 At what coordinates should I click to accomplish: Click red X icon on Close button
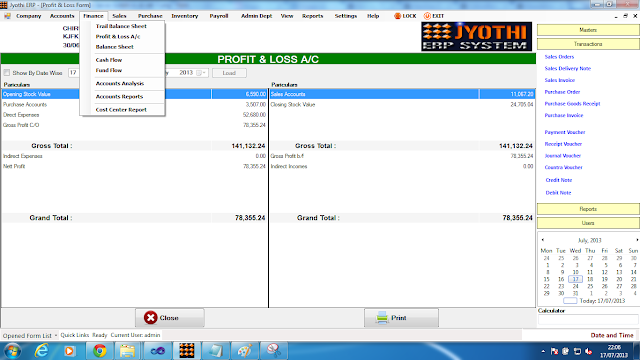[x=150, y=318]
